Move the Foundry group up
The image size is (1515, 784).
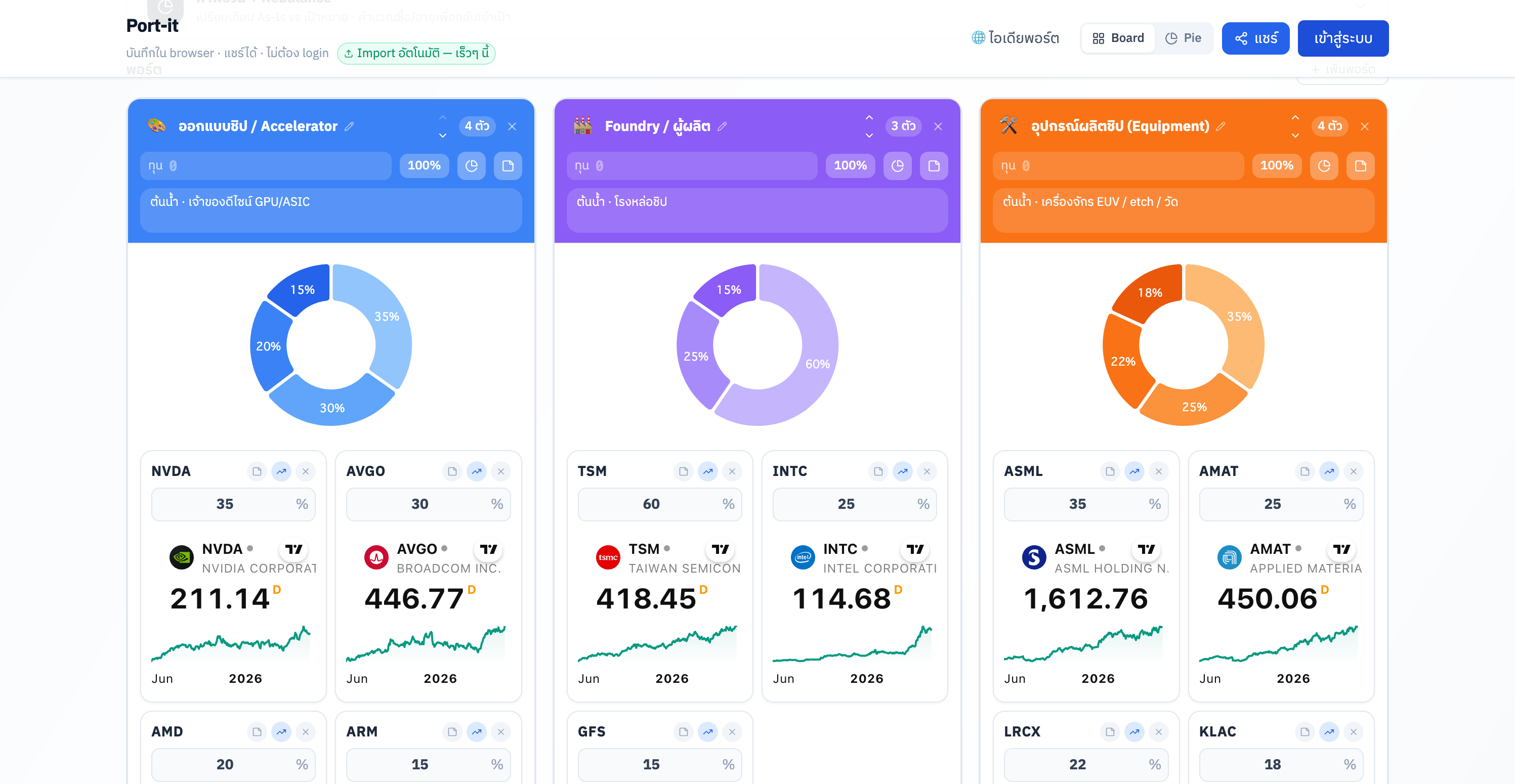tap(869, 117)
